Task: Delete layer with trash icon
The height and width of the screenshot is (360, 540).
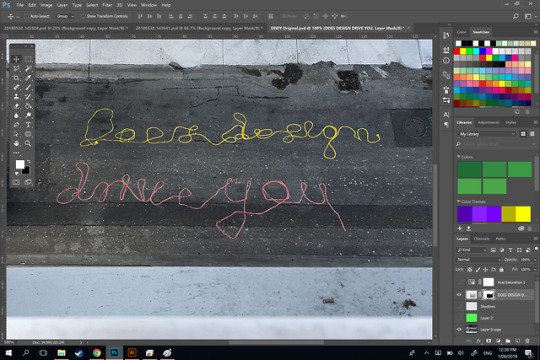Action: (527, 341)
